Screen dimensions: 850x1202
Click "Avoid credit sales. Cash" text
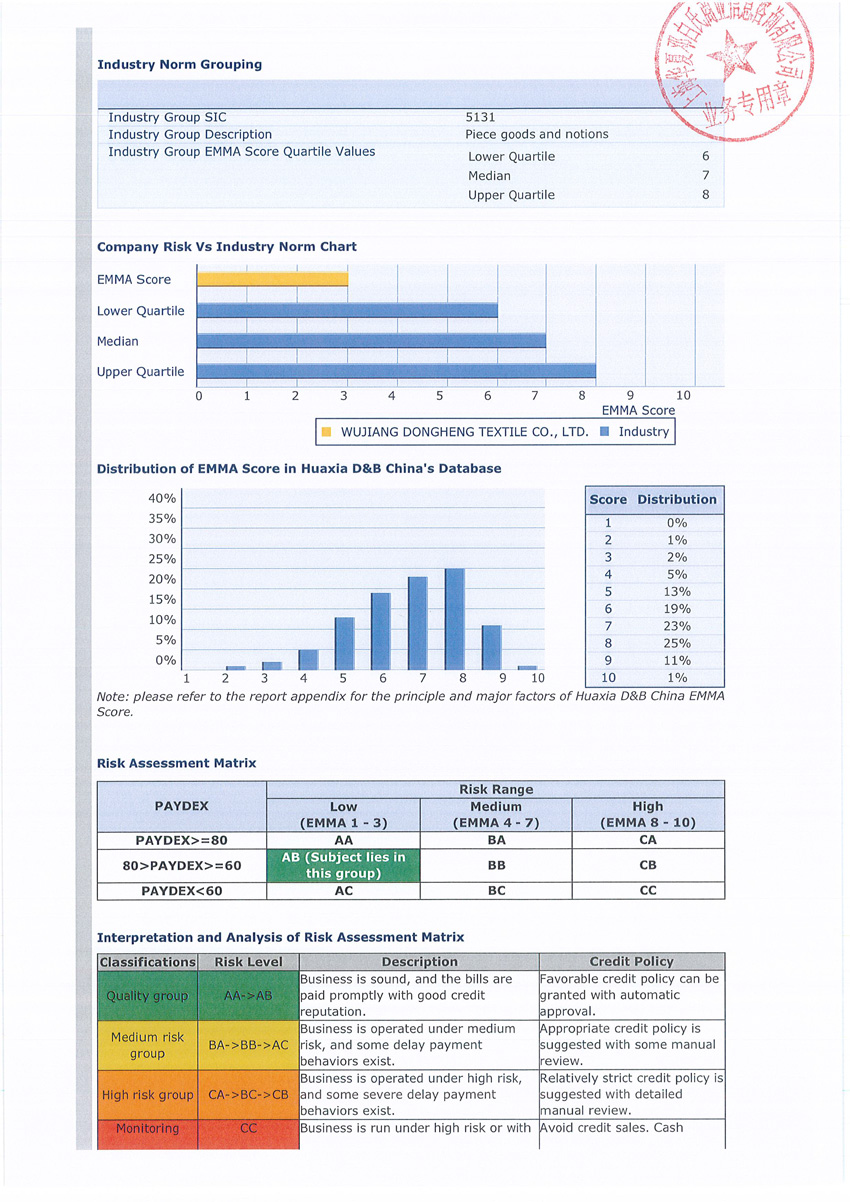click(612, 1128)
